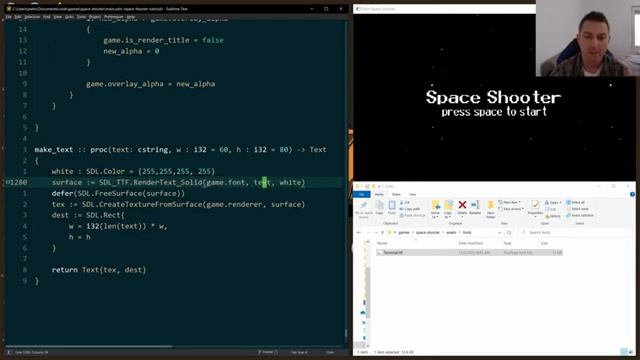The height and width of the screenshot is (360, 640).
Task: Click the 'assets' breadcrumb in address bar
Action: [x=451, y=232]
